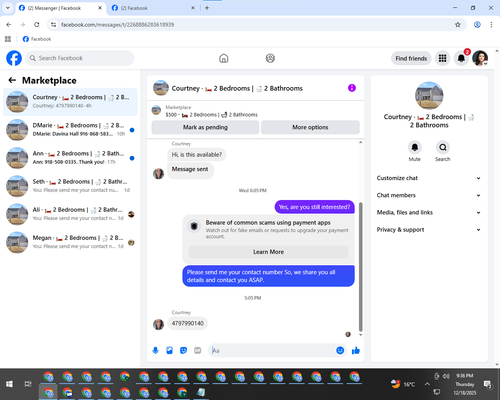Open the Groups icon in the top navigation
The width and height of the screenshot is (500, 400).
click(x=270, y=58)
